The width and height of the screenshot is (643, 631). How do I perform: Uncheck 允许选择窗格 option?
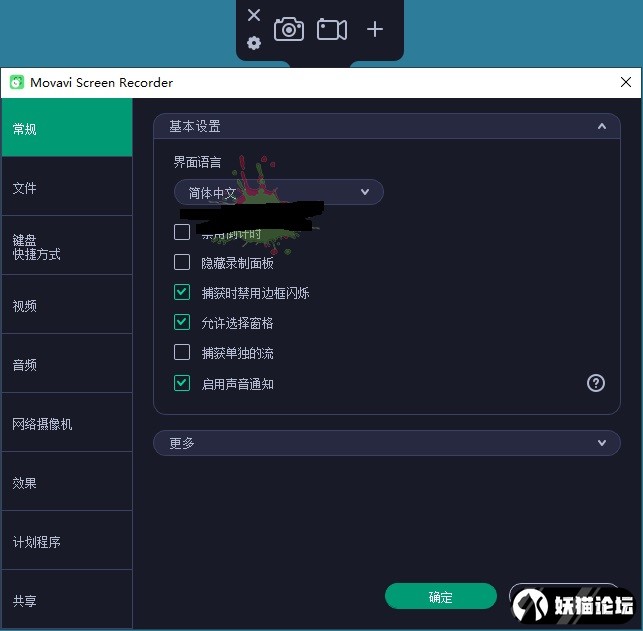pyautogui.click(x=182, y=322)
